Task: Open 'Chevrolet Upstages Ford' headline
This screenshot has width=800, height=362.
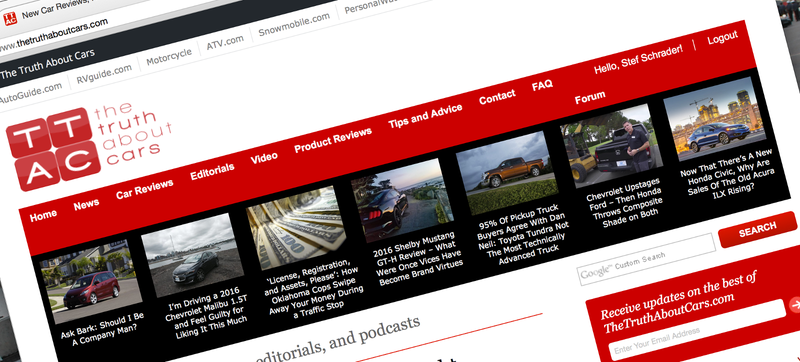Action: (626, 203)
